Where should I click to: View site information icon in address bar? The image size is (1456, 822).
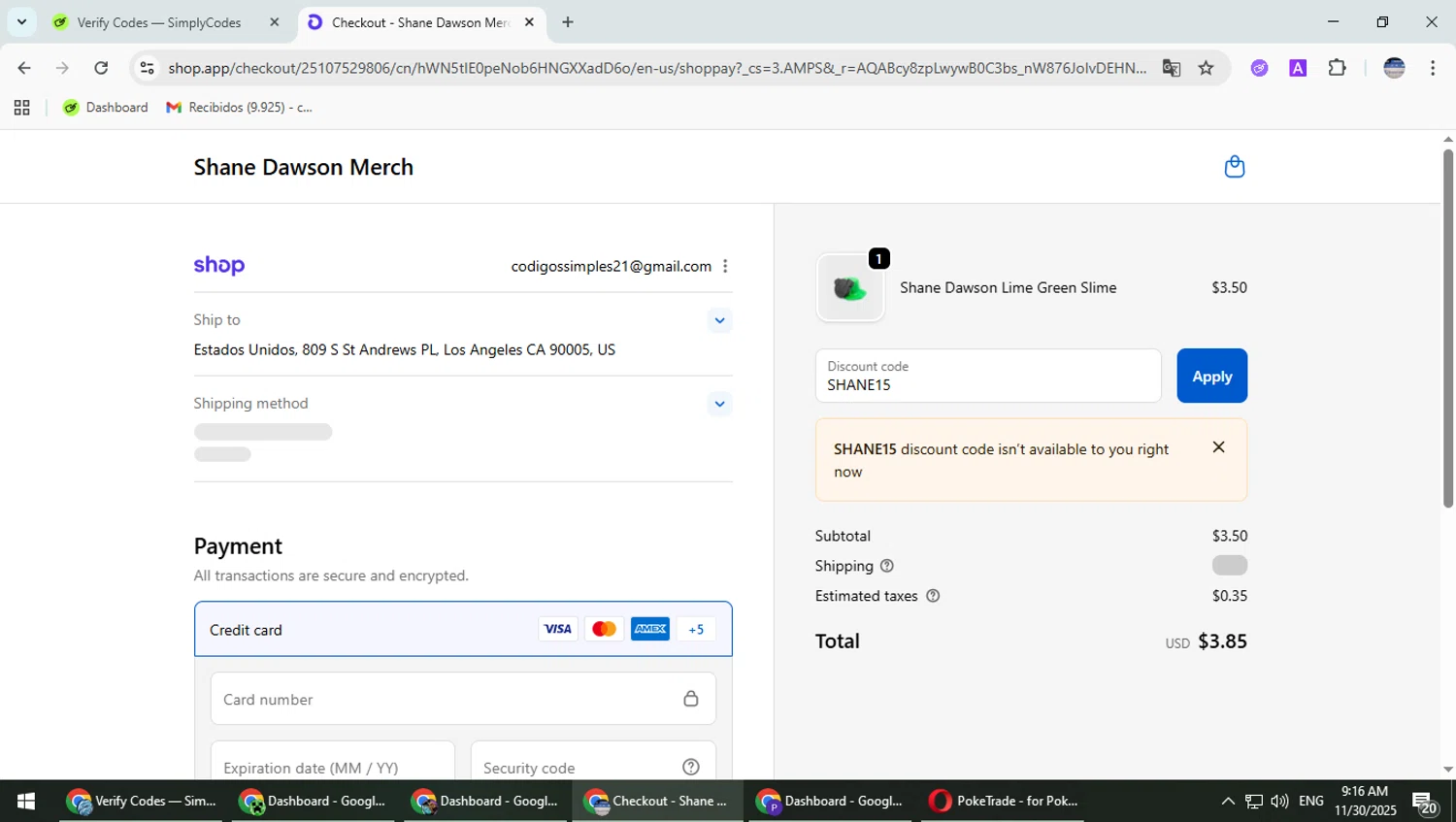(x=147, y=68)
